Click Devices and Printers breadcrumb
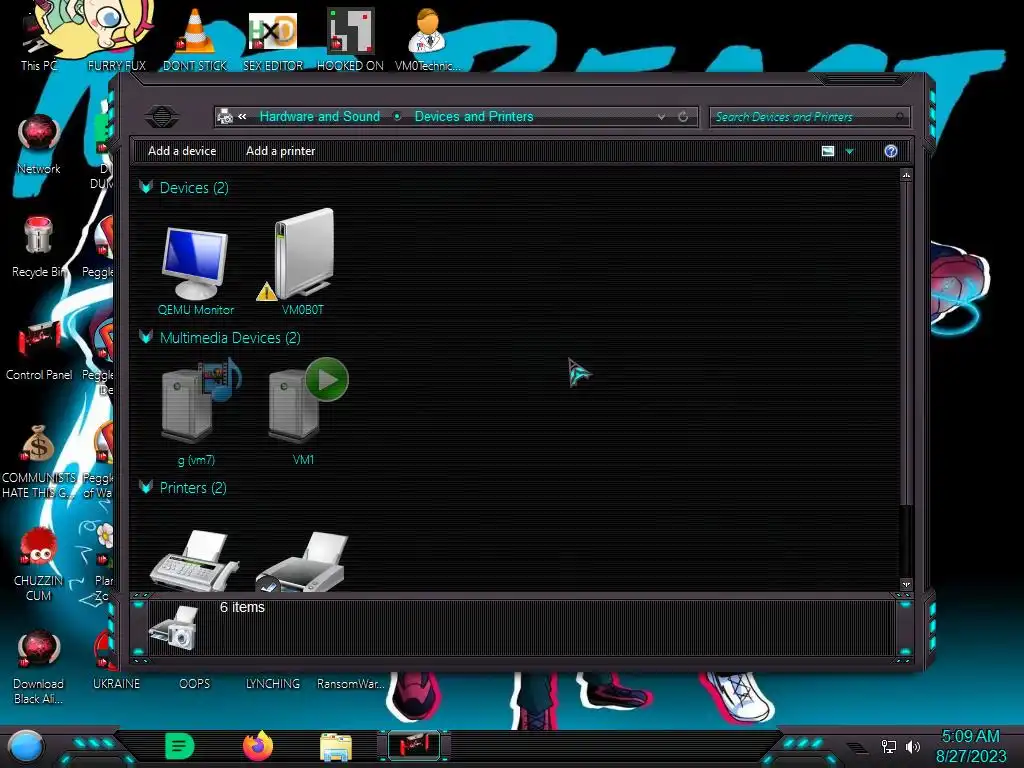Screen dimensions: 1024x768 (474, 116)
